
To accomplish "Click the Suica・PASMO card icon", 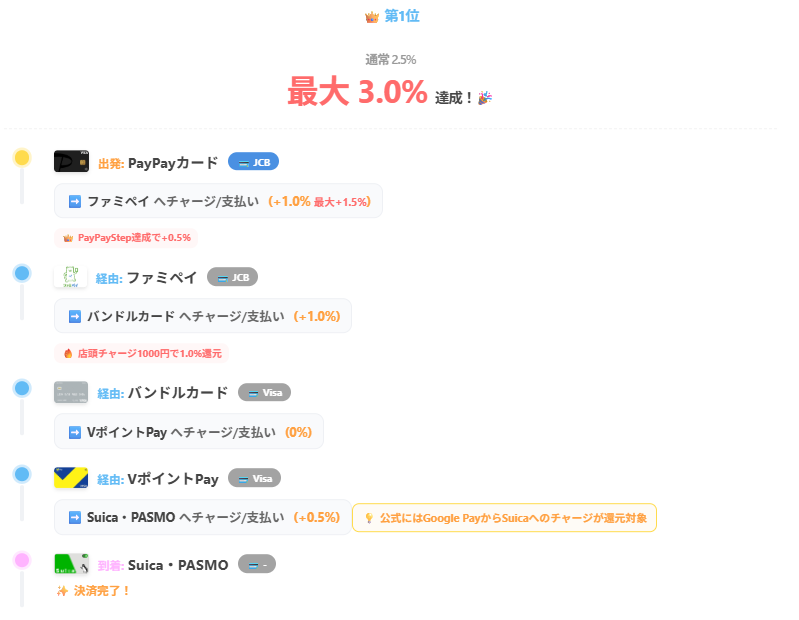I will 71,564.
